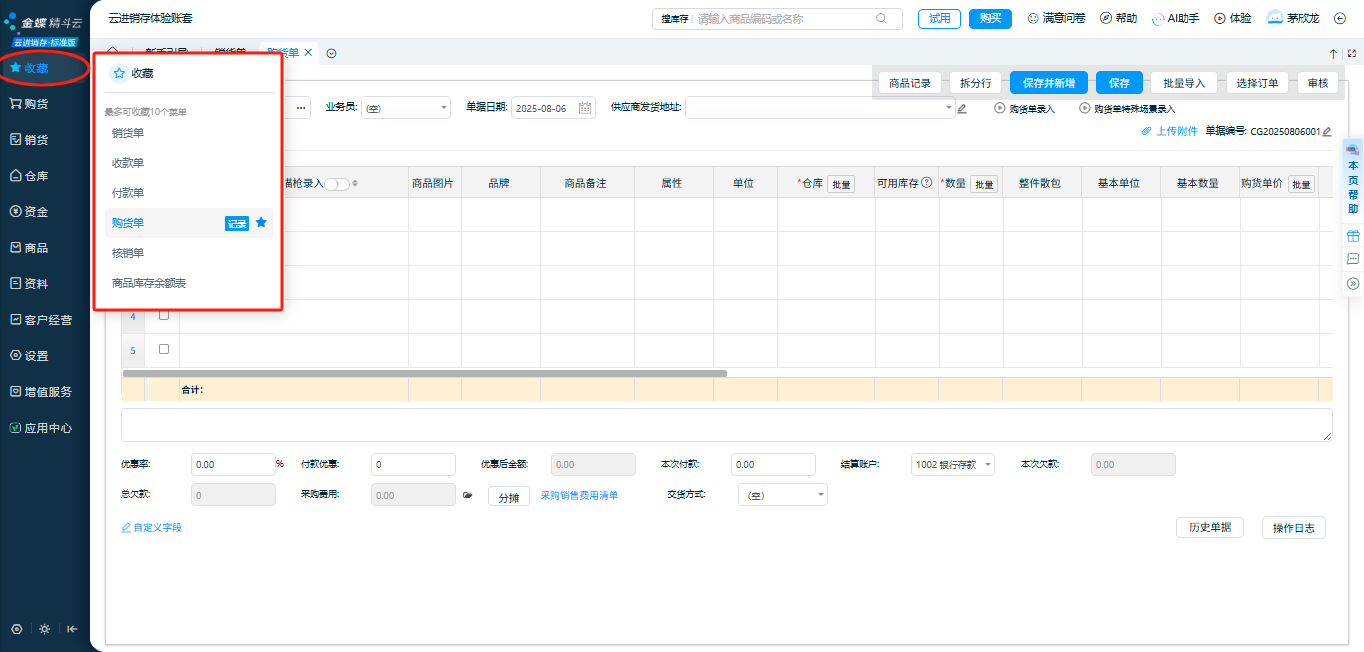Click the search magnifier icon
Screen dimensions: 1364x652
point(881,18)
